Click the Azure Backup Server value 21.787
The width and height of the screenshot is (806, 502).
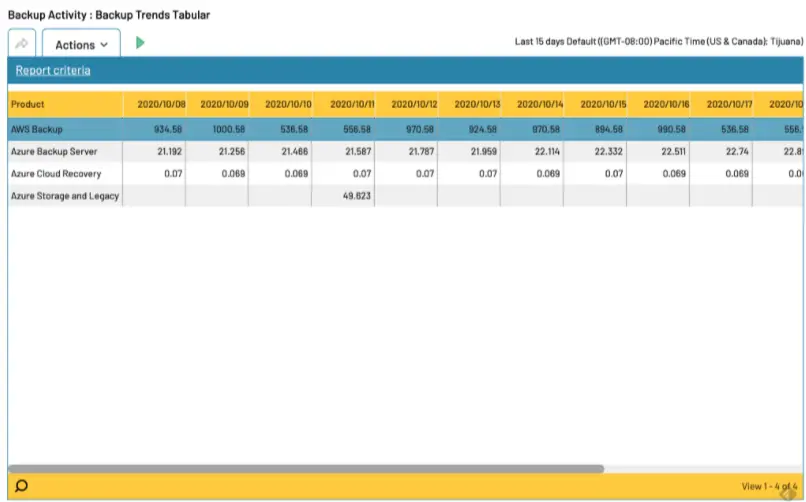pos(421,152)
